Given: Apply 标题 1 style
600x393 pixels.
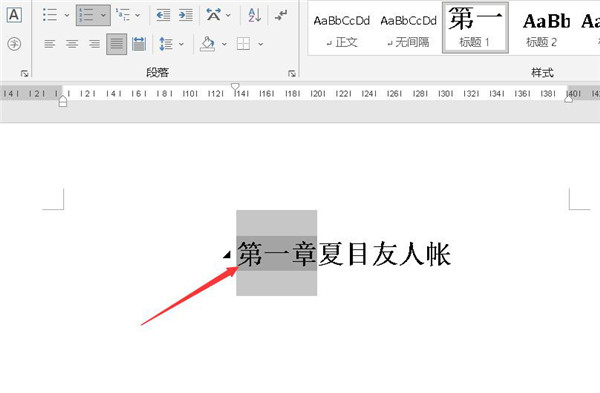Looking at the screenshot, I should [x=475, y=28].
